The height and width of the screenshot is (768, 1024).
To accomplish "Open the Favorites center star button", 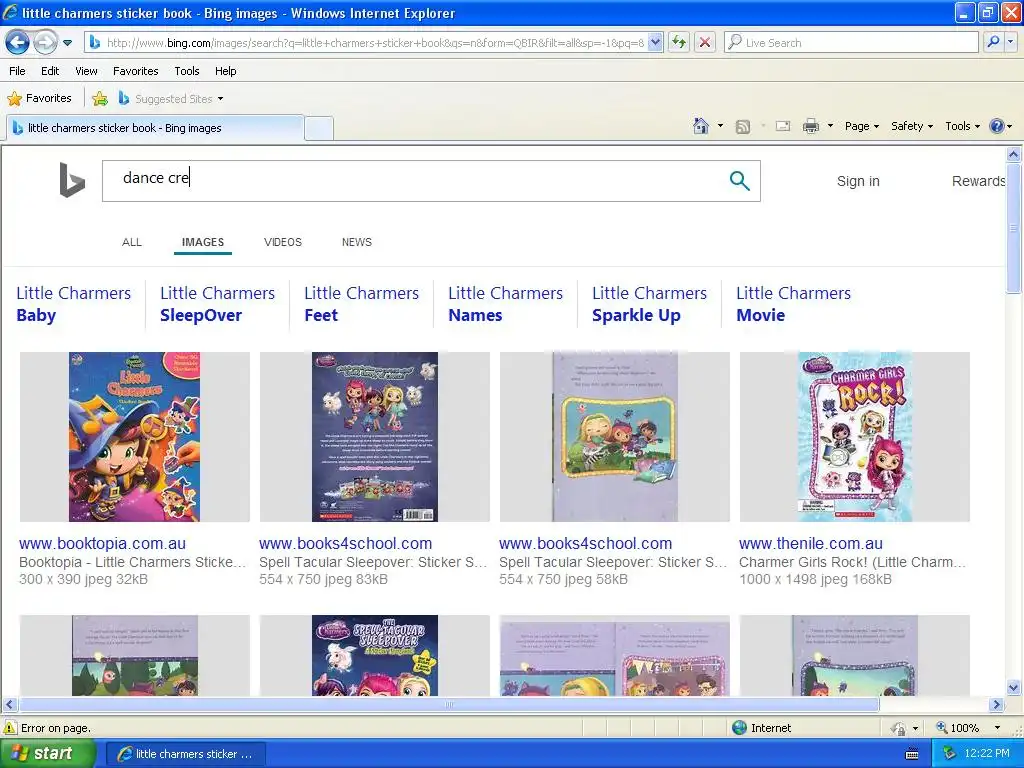I will pos(39,99).
